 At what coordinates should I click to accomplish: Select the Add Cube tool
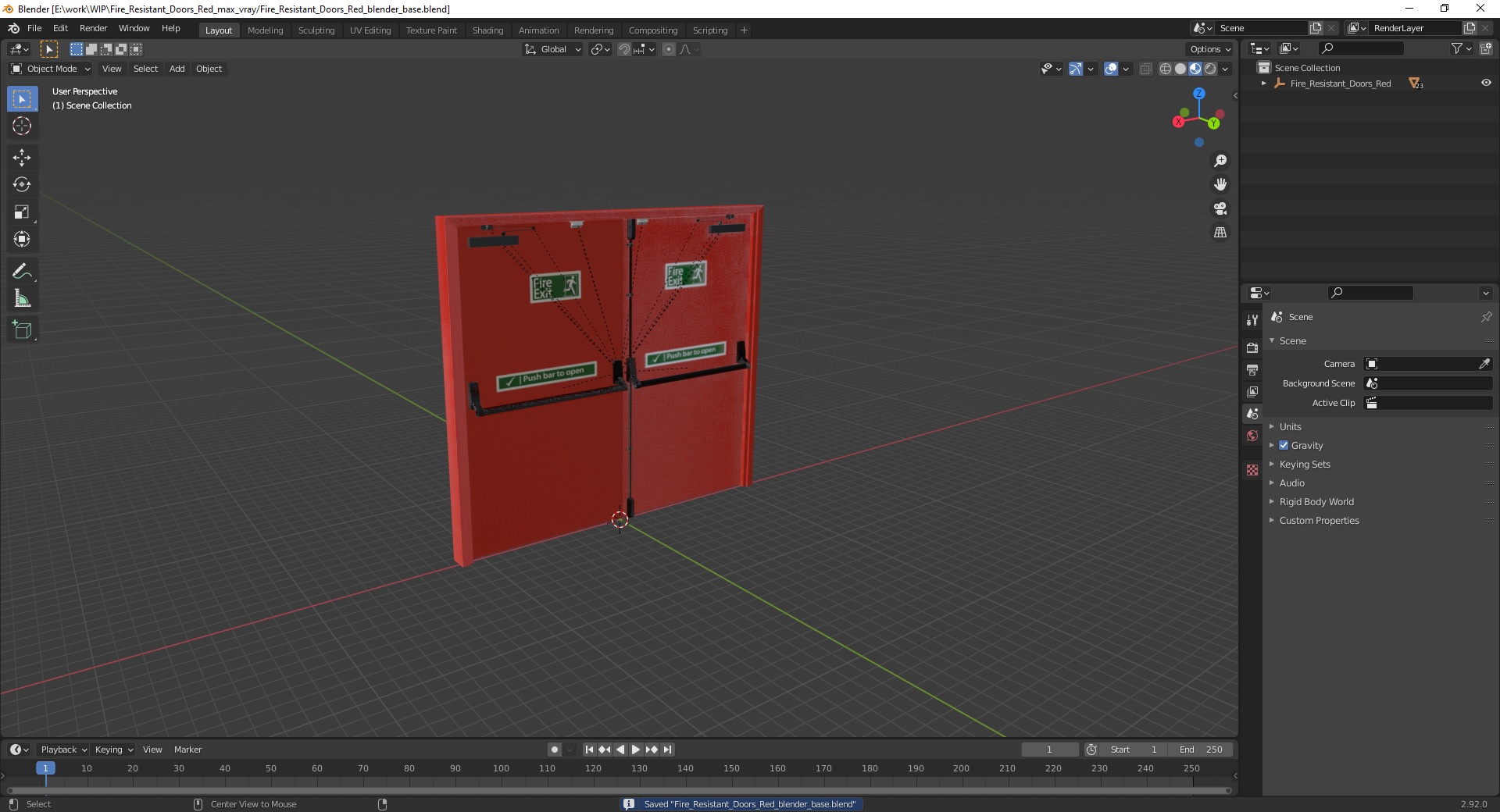[x=22, y=330]
